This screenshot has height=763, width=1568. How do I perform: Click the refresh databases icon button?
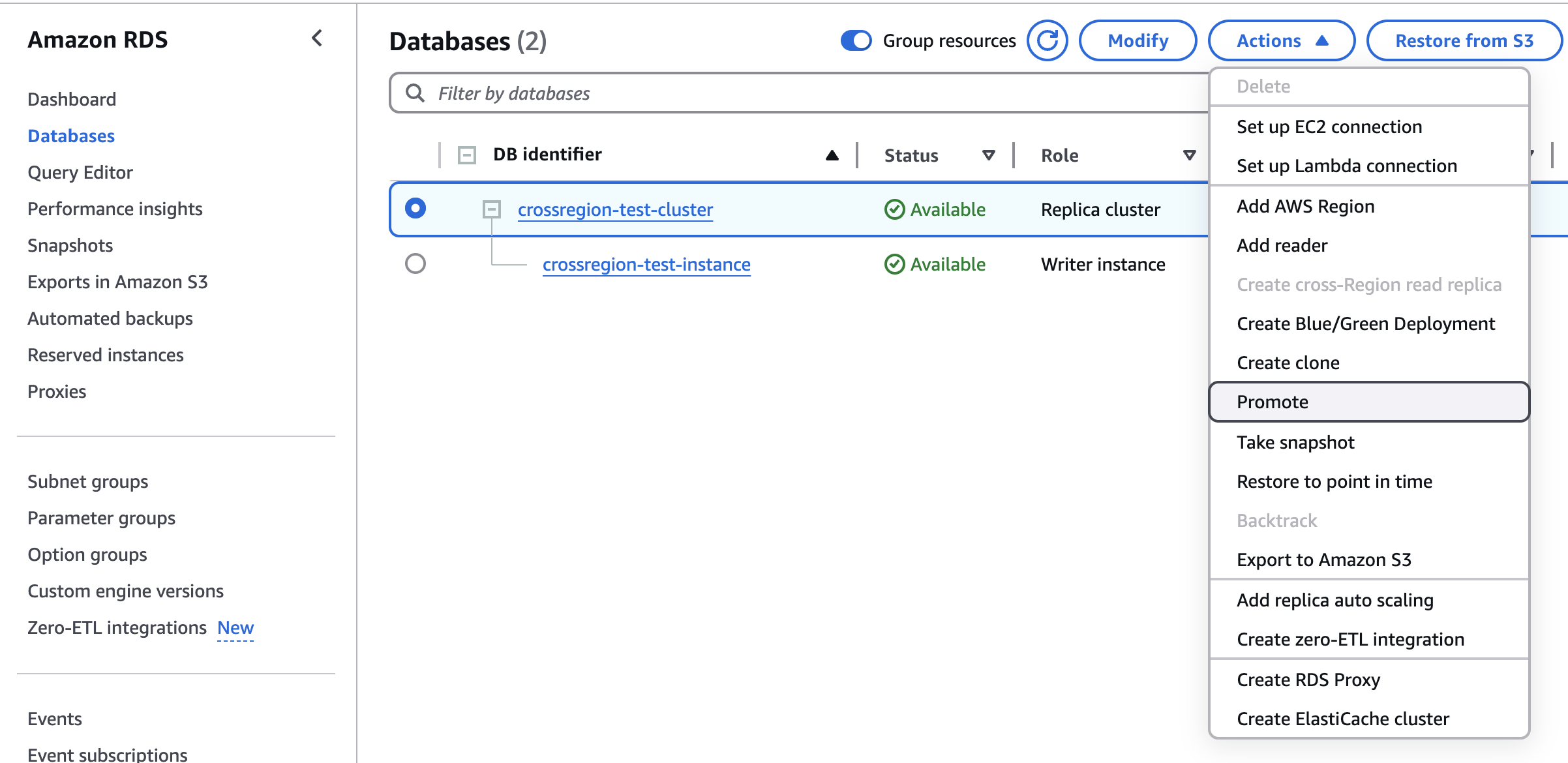[x=1047, y=40]
